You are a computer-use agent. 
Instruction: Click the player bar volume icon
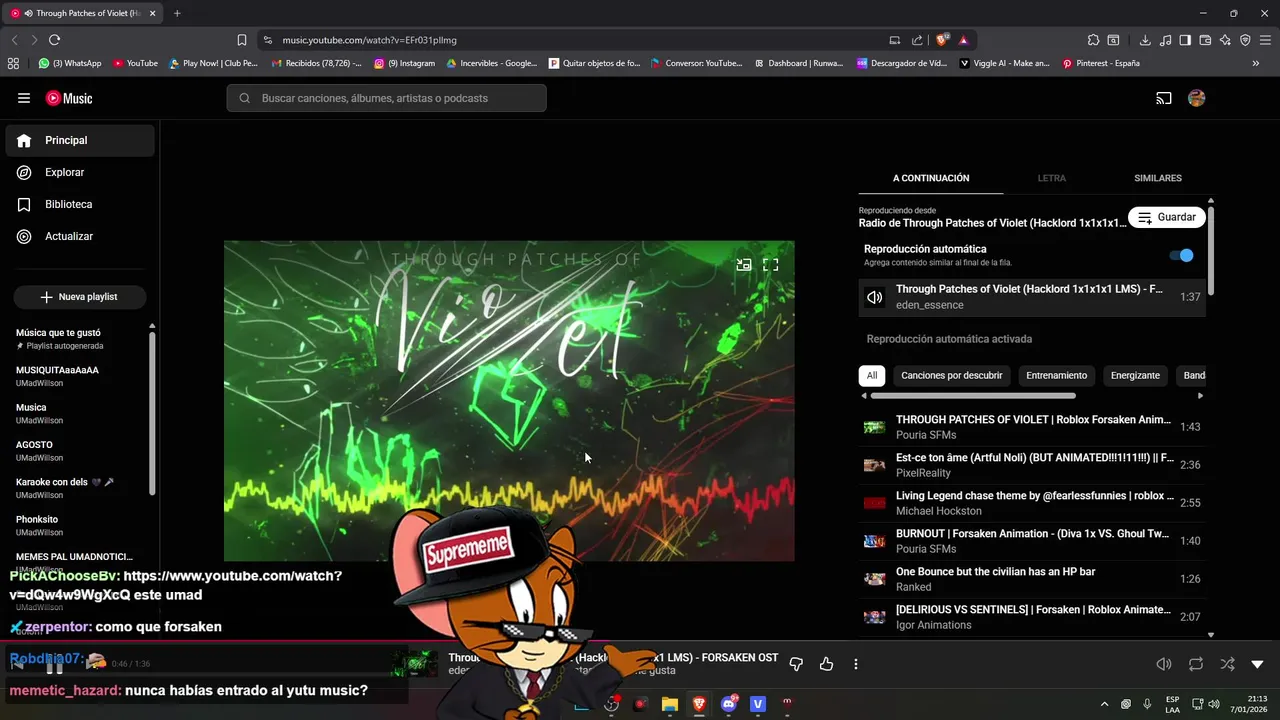click(1164, 664)
